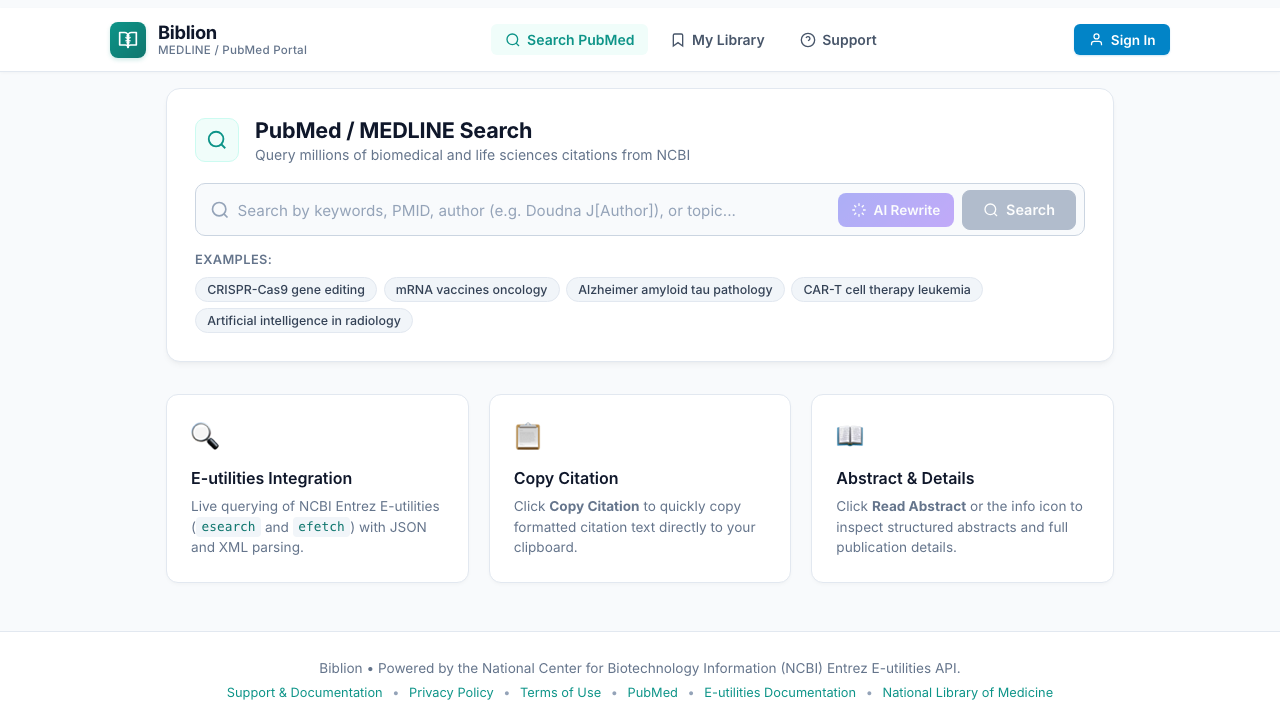Click the Copy Citation card heading
Screen dimensions: 1280x728
566,478
